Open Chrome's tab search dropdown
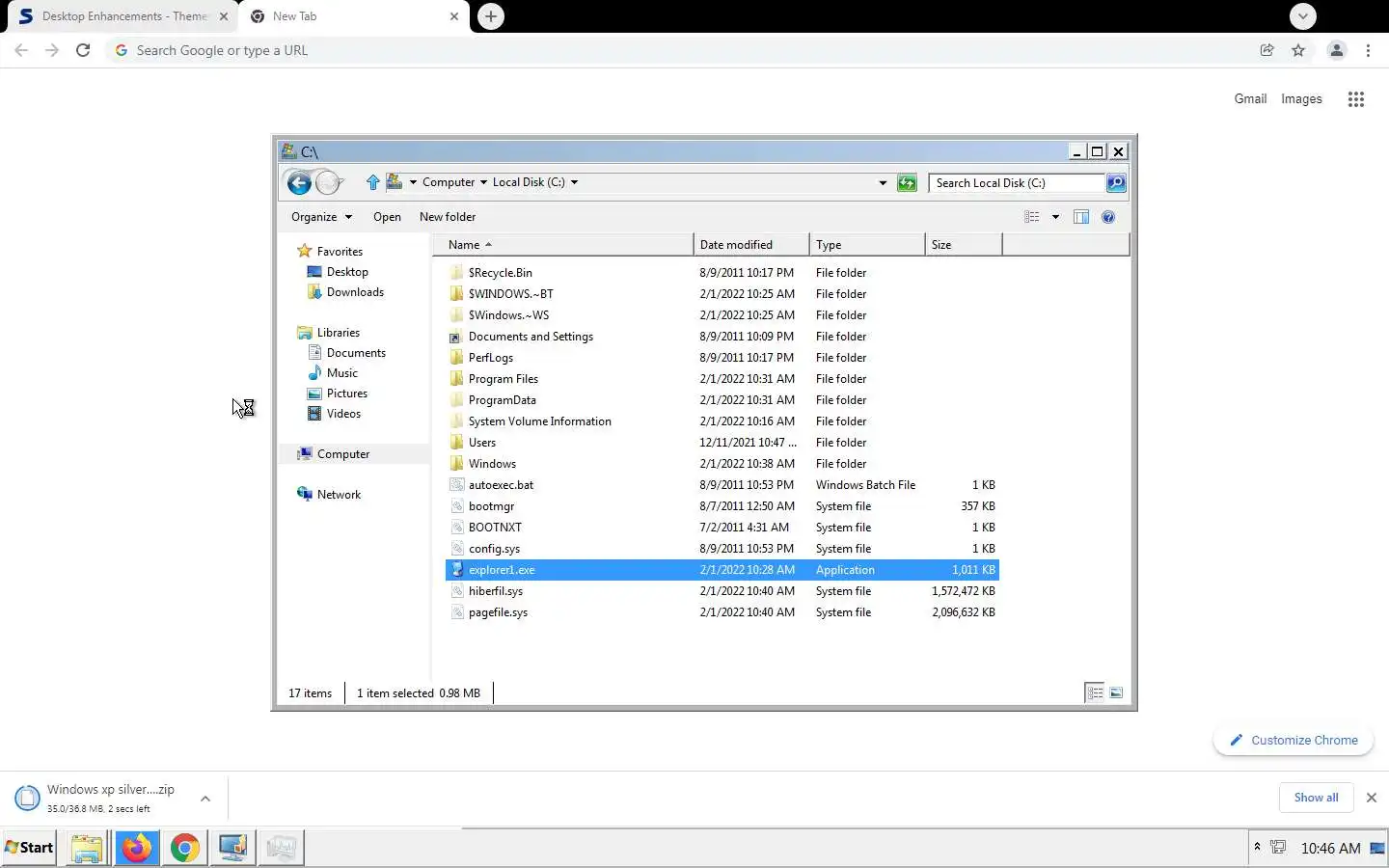Screen dimensions: 1389x868 tap(1303, 16)
